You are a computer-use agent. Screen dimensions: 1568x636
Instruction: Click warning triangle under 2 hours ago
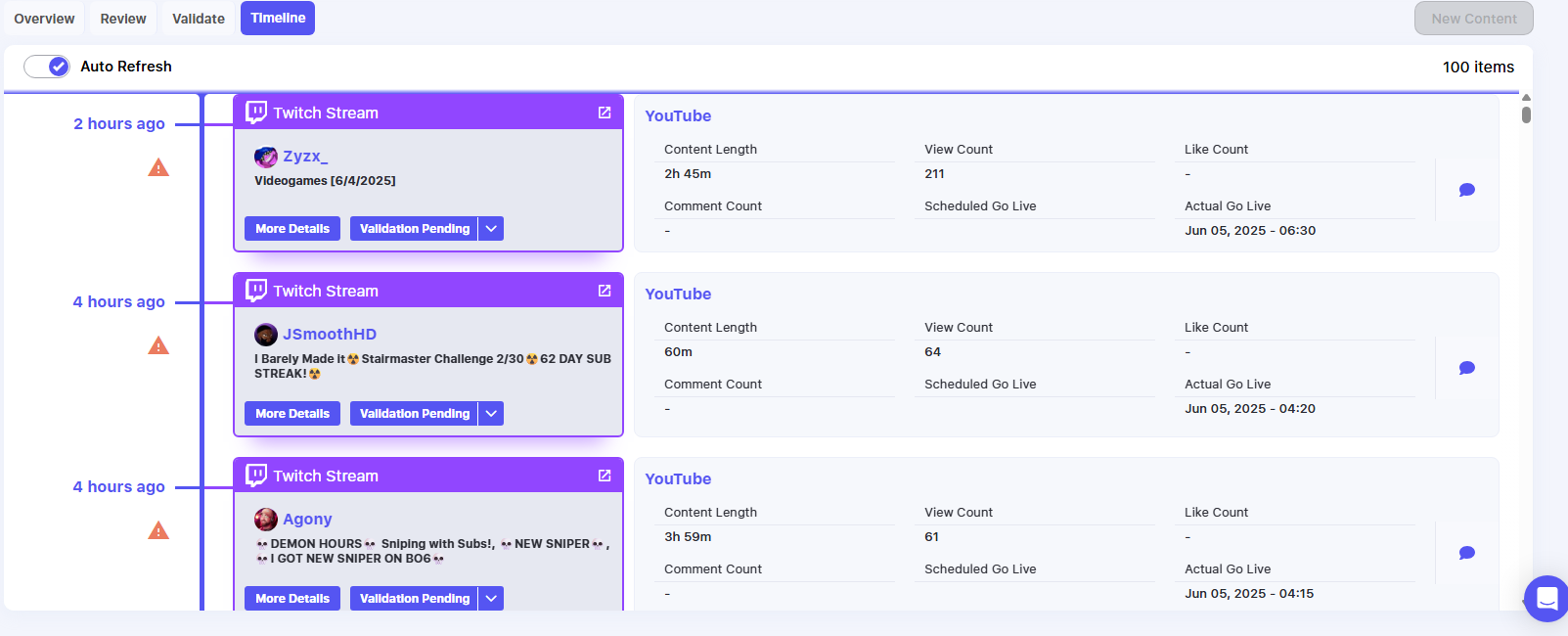[x=158, y=168]
